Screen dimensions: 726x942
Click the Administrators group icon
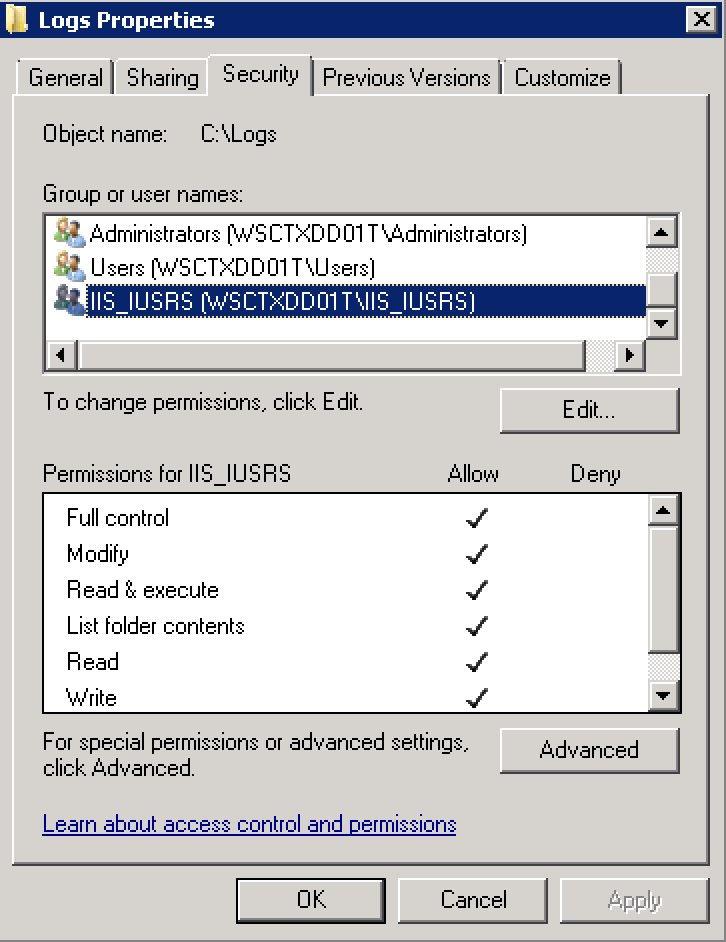click(69, 234)
